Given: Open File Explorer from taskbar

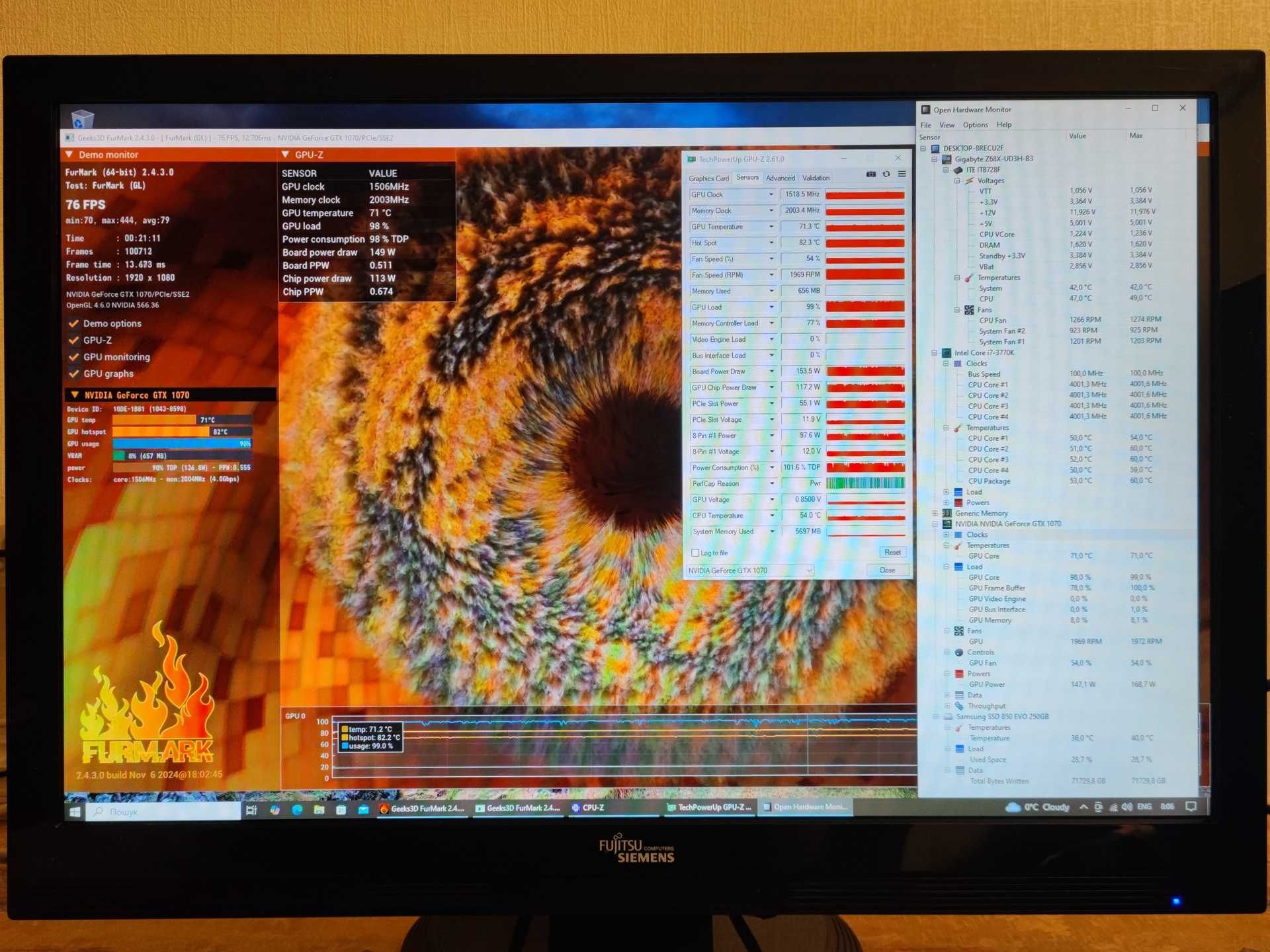Looking at the screenshot, I should (319, 810).
